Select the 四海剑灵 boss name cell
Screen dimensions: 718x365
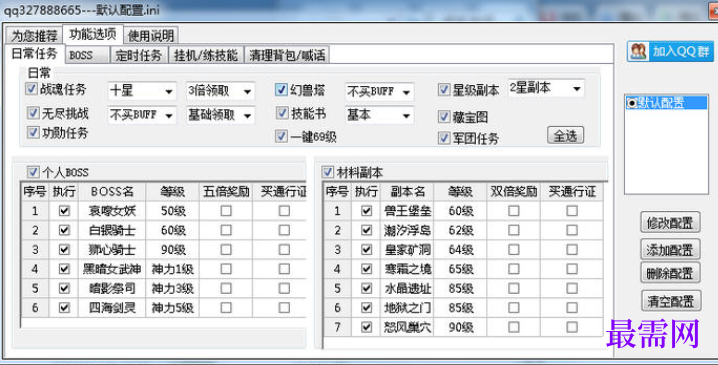tap(112, 308)
